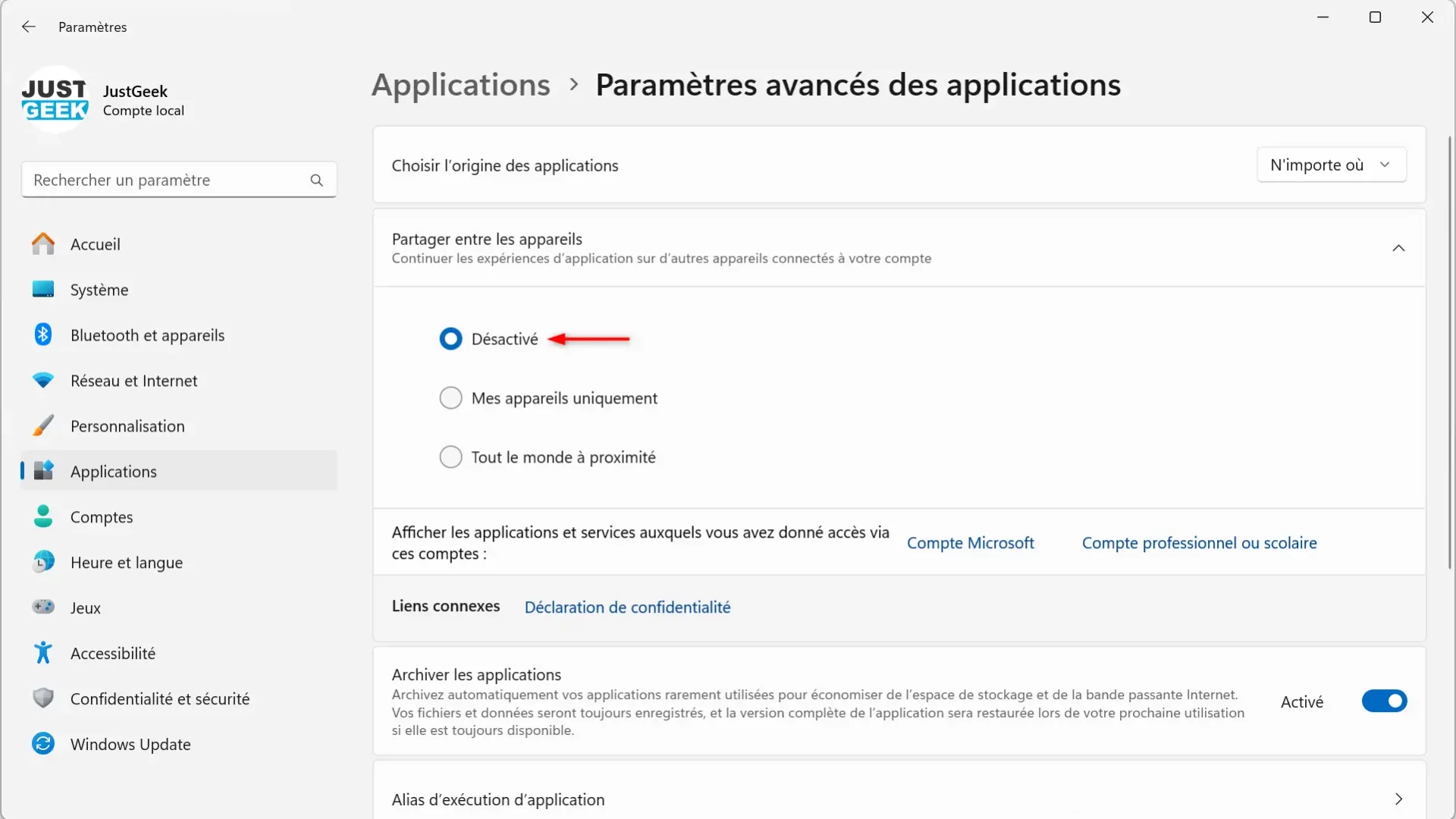
Task: Click the Confidentialité shield icon
Action: pyautogui.click(x=43, y=698)
